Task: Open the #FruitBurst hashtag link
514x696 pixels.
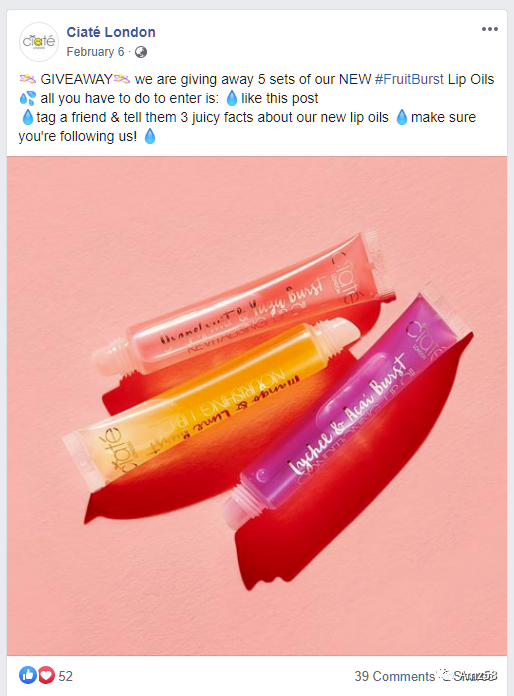Action: tap(409, 79)
